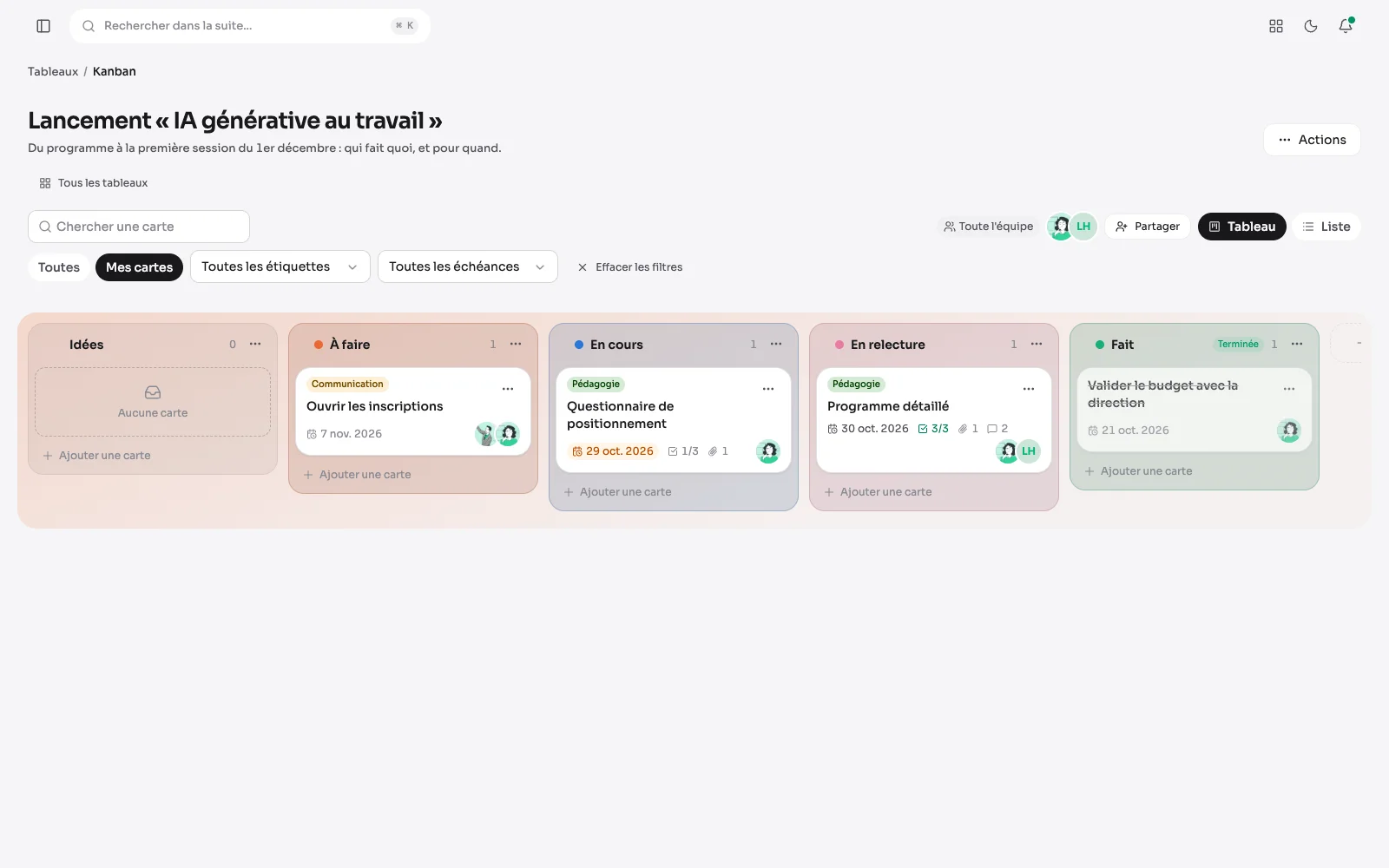Switch to dark mode moon icon
This screenshot has width=1389, height=868.
pos(1311,26)
